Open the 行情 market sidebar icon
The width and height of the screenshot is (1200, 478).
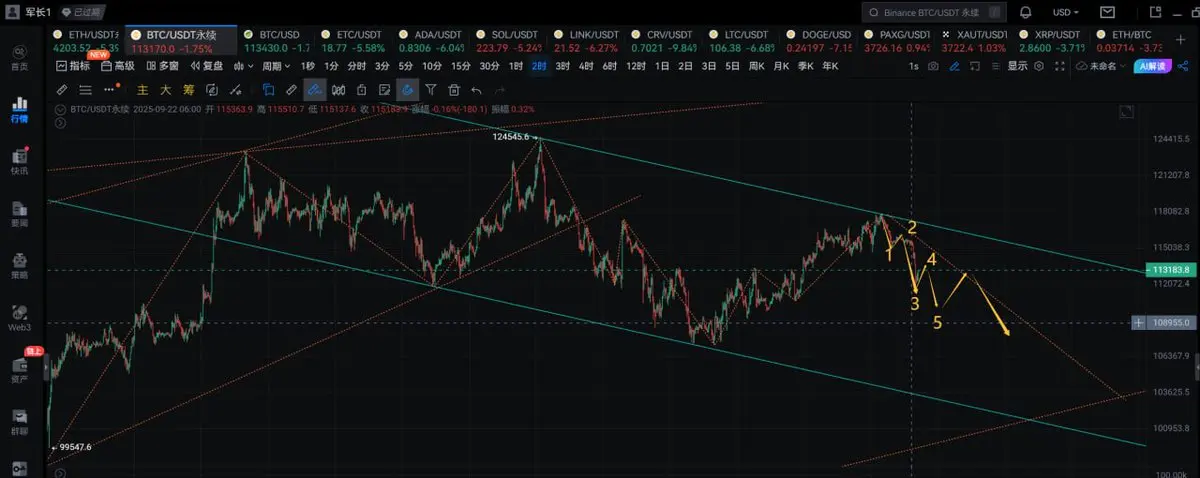(19, 110)
